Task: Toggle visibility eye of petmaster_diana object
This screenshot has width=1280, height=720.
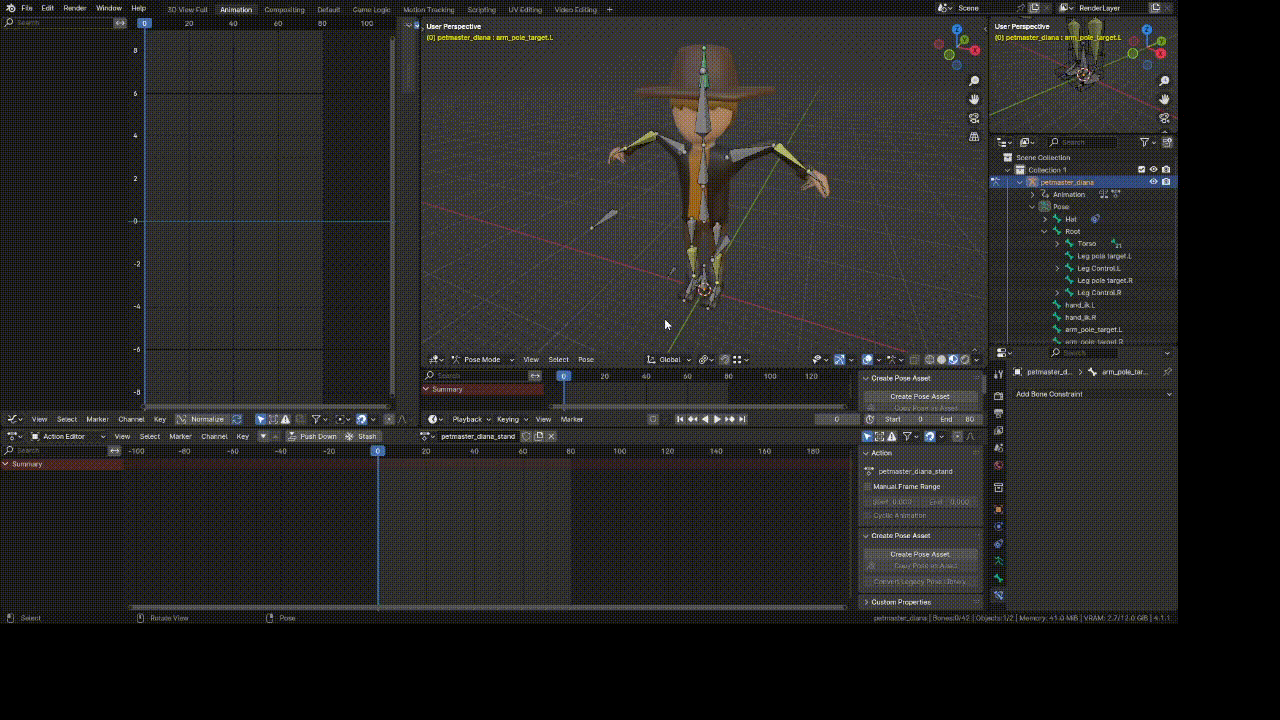Action: (1153, 182)
